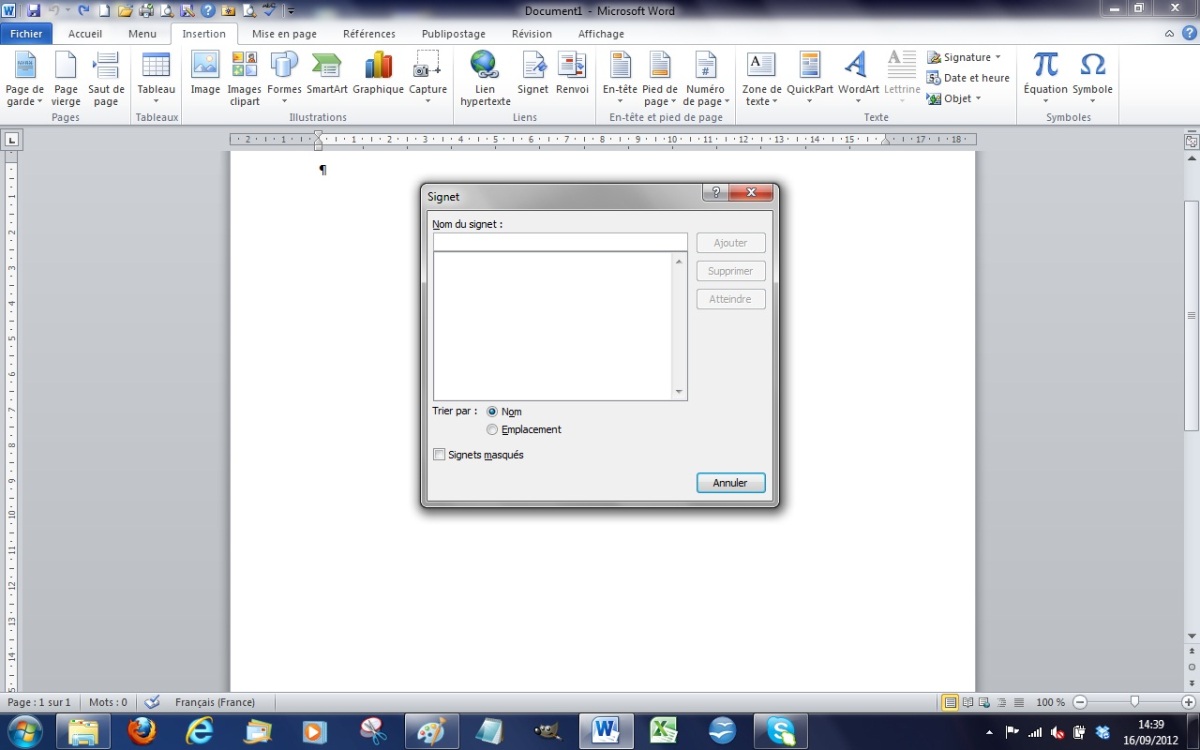Viewport: 1200px width, 750px height.
Task: Switch to the Références tab
Action: point(369,34)
